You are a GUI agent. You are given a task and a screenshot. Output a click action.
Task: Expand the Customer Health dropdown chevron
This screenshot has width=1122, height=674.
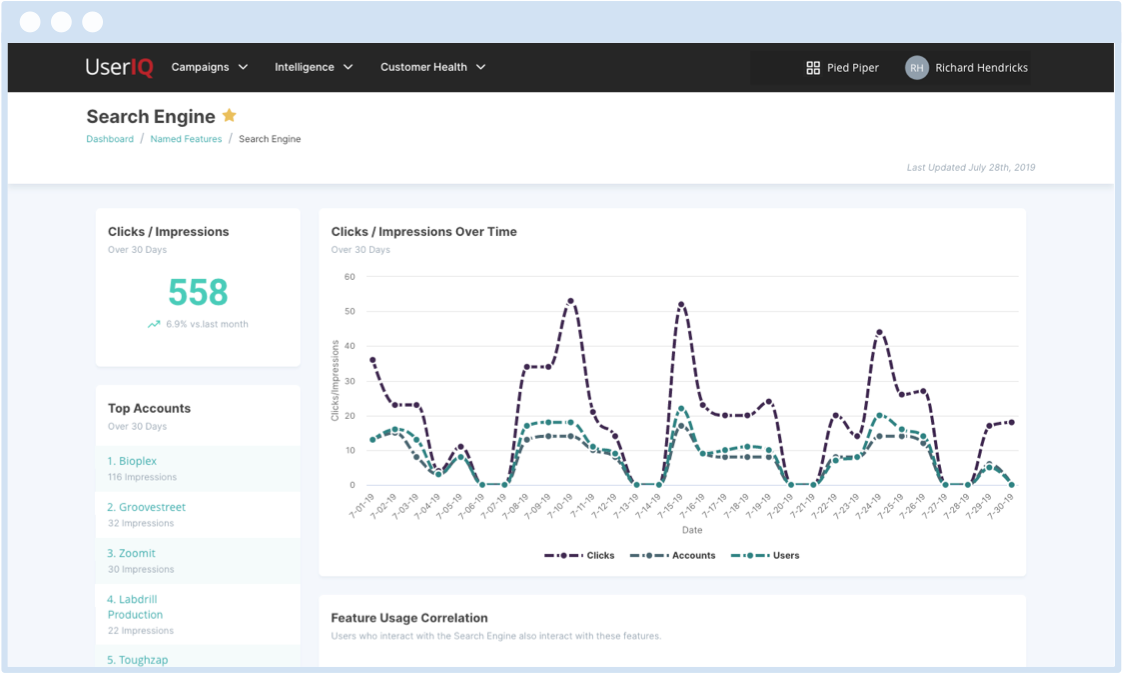(481, 67)
